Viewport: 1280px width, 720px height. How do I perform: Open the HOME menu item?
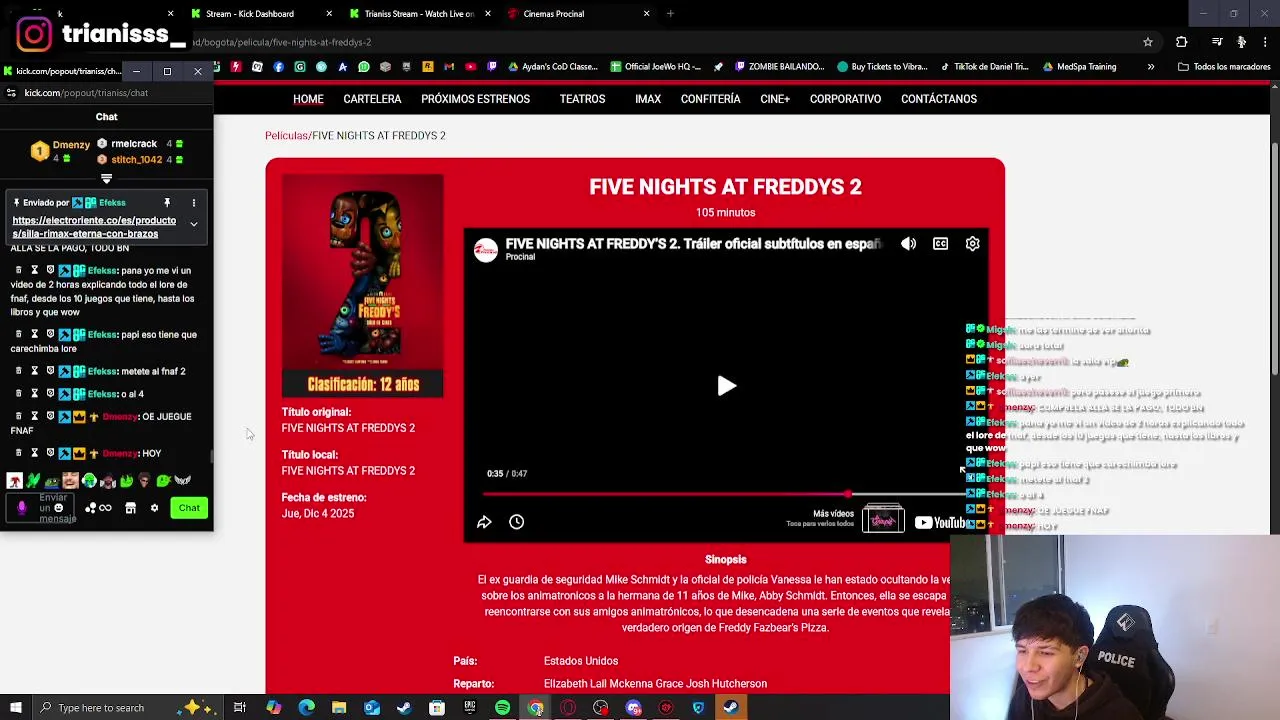click(308, 99)
